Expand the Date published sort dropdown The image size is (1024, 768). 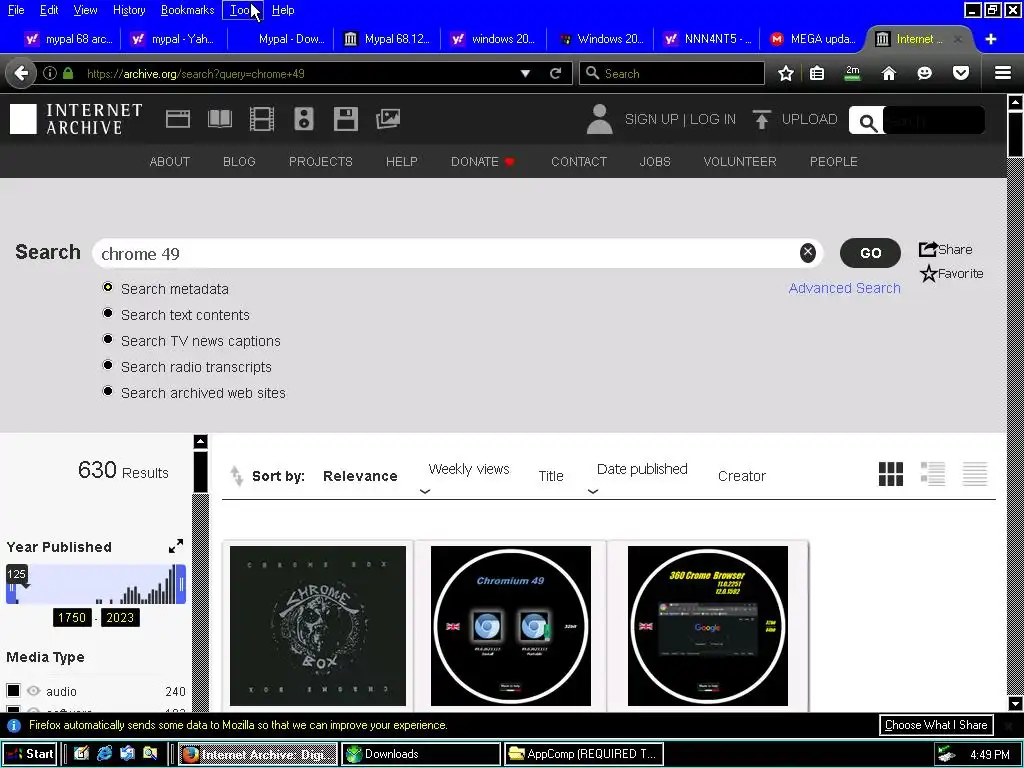(x=593, y=491)
